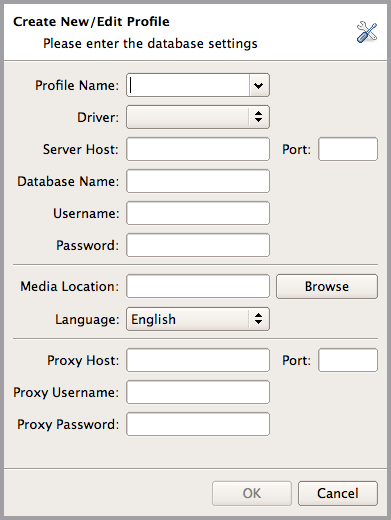Image resolution: width=391 pixels, height=520 pixels.
Task: Click the Proxy Password field
Action: pos(198,424)
